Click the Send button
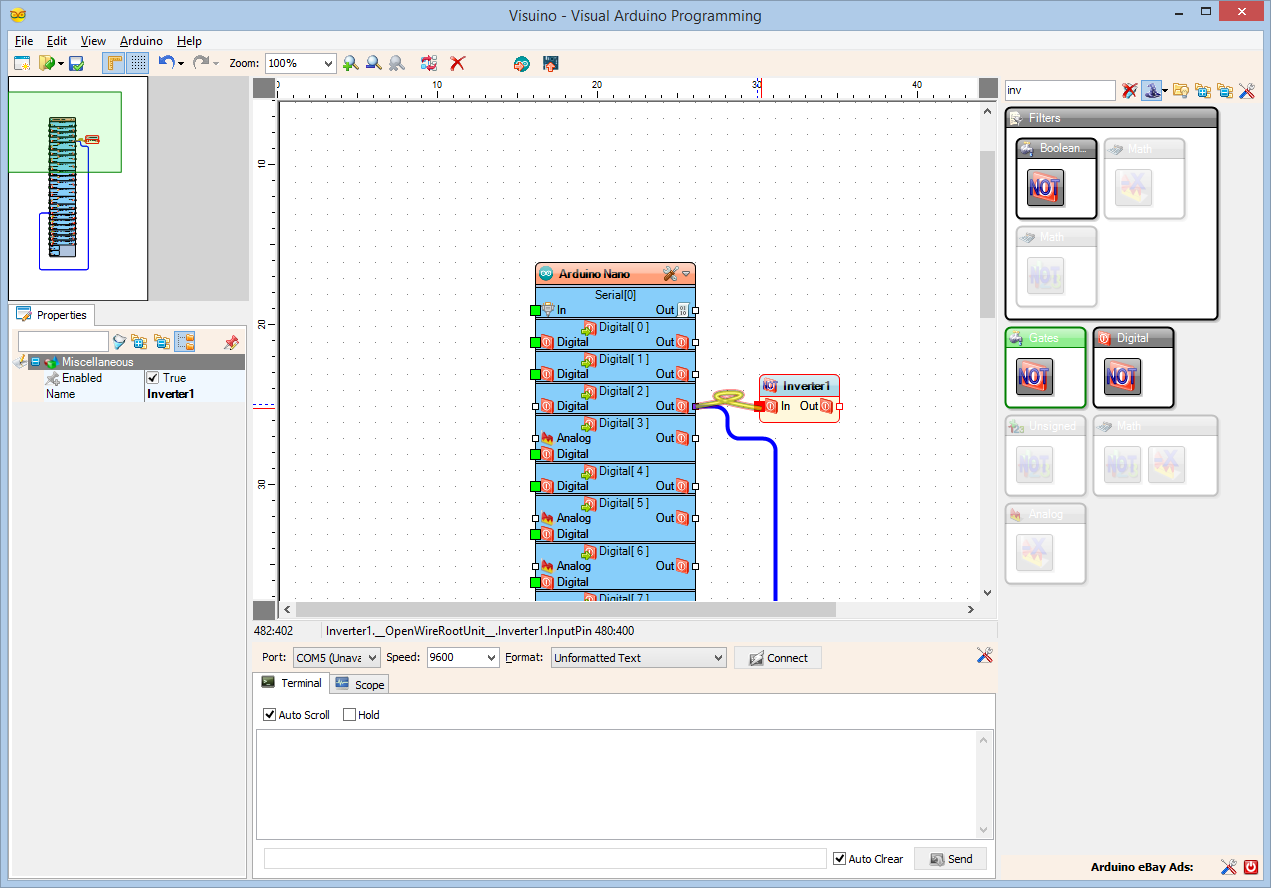1271x888 pixels. 949,858
